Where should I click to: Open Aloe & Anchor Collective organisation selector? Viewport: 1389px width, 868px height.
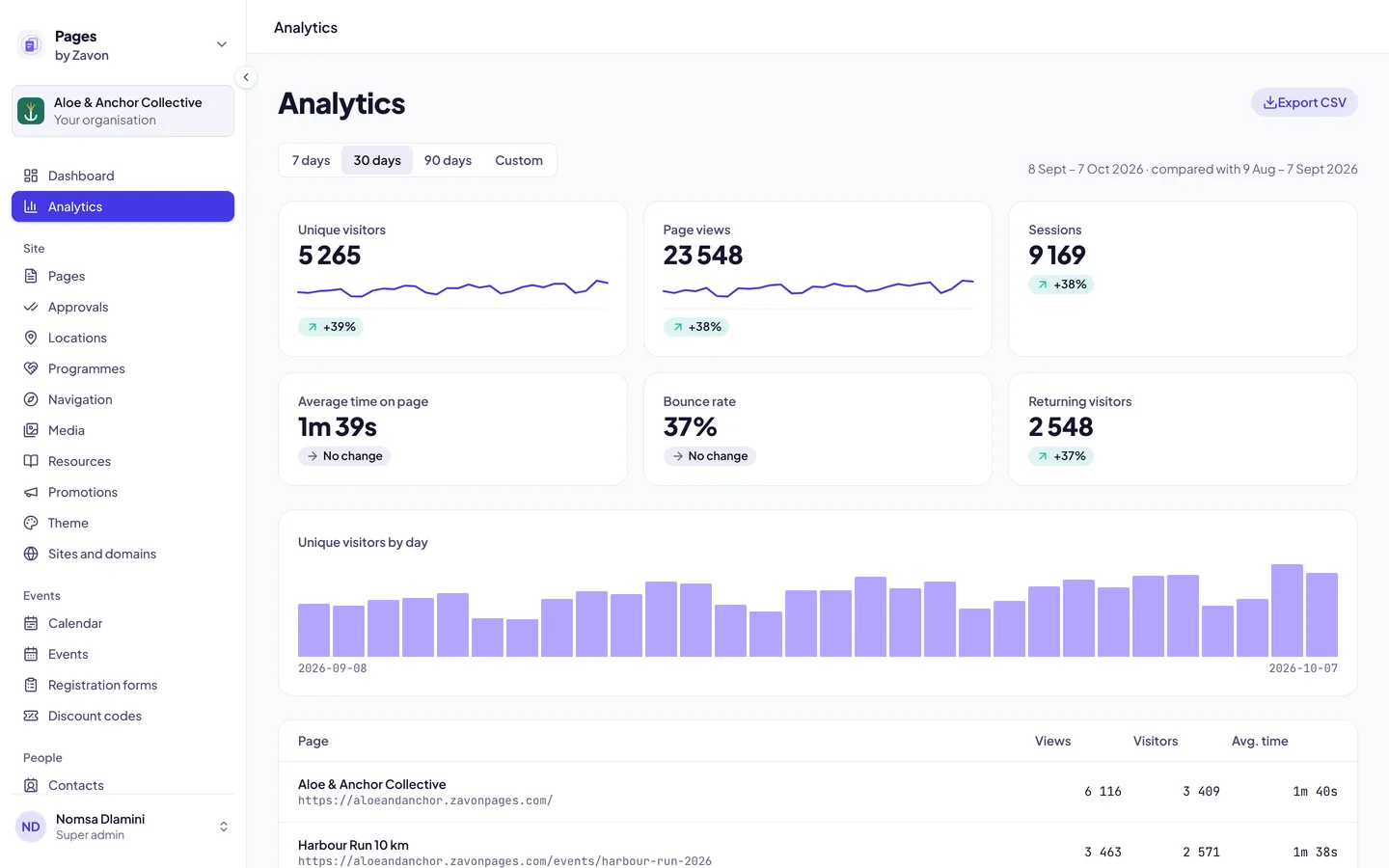coord(123,111)
